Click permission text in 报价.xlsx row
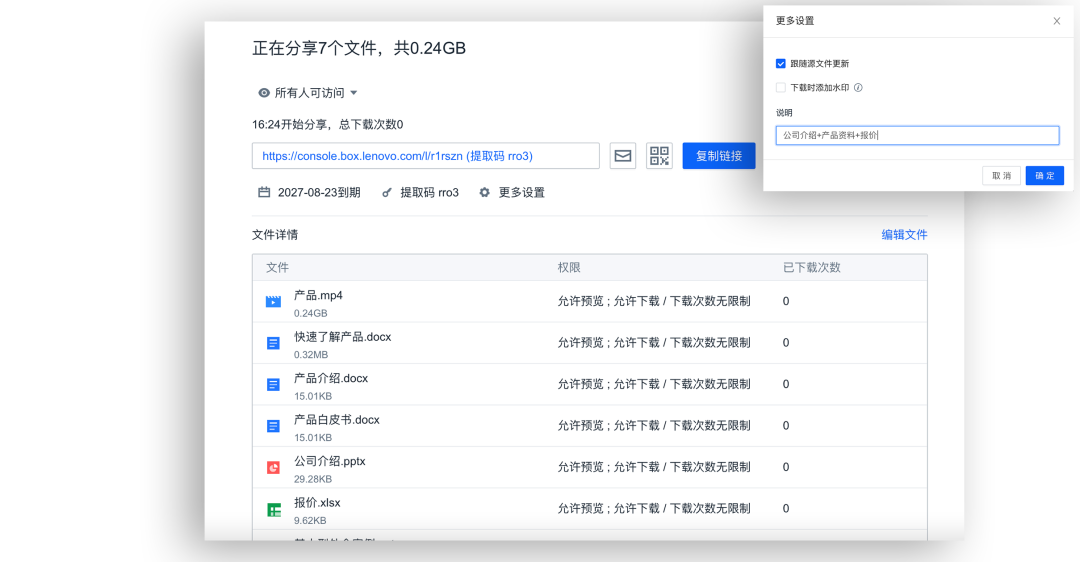 (x=654, y=508)
